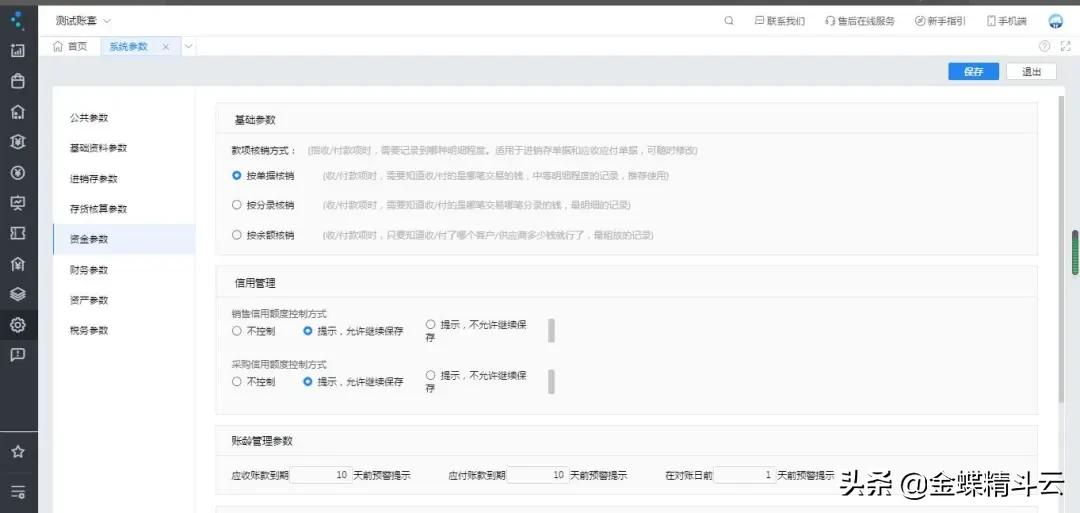
Task: Open 手机端 link
Action: [1006, 21]
